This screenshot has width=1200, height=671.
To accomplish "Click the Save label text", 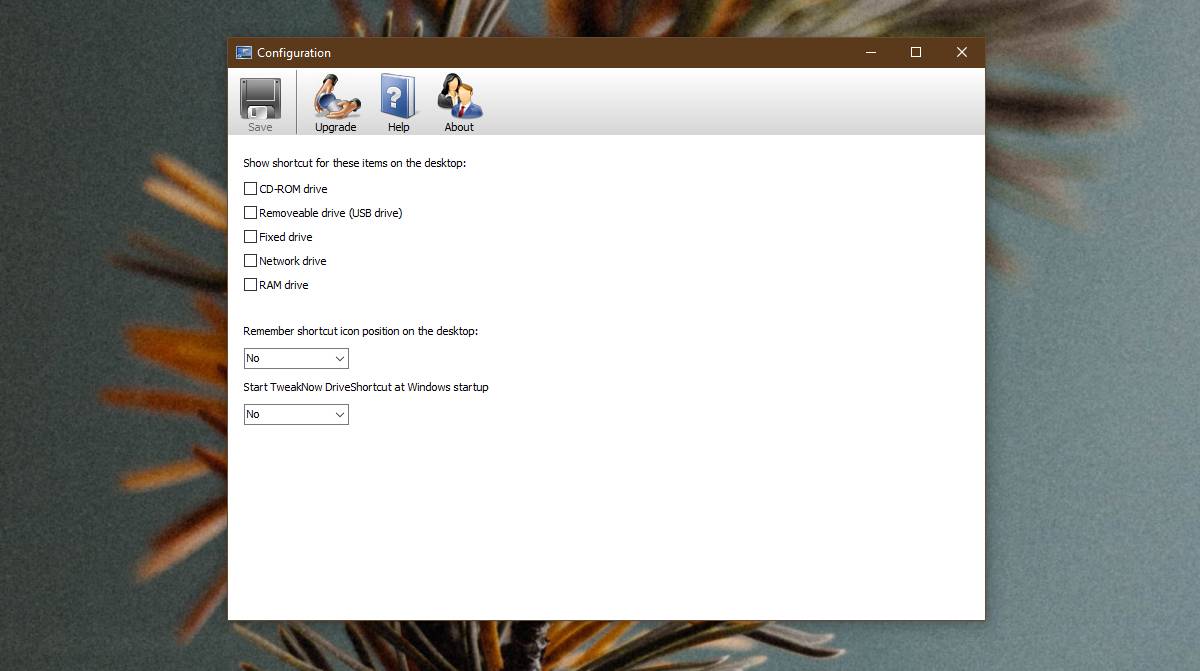I will click(260, 127).
